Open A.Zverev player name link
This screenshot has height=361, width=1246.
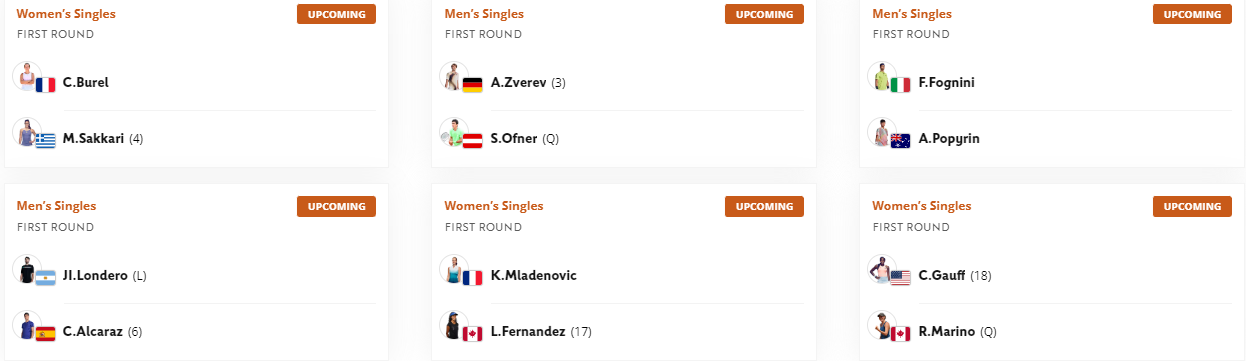[x=518, y=83]
